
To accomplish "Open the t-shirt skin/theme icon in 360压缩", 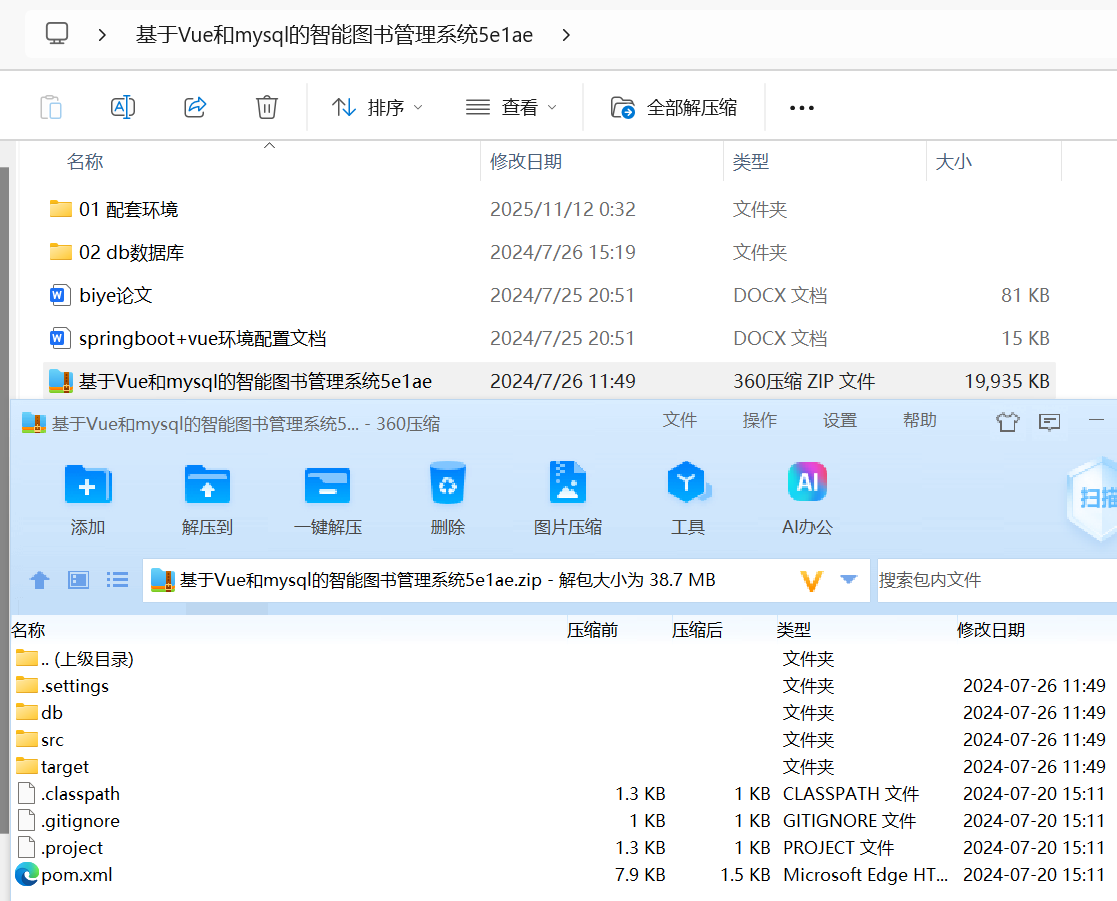I will click(x=1007, y=423).
